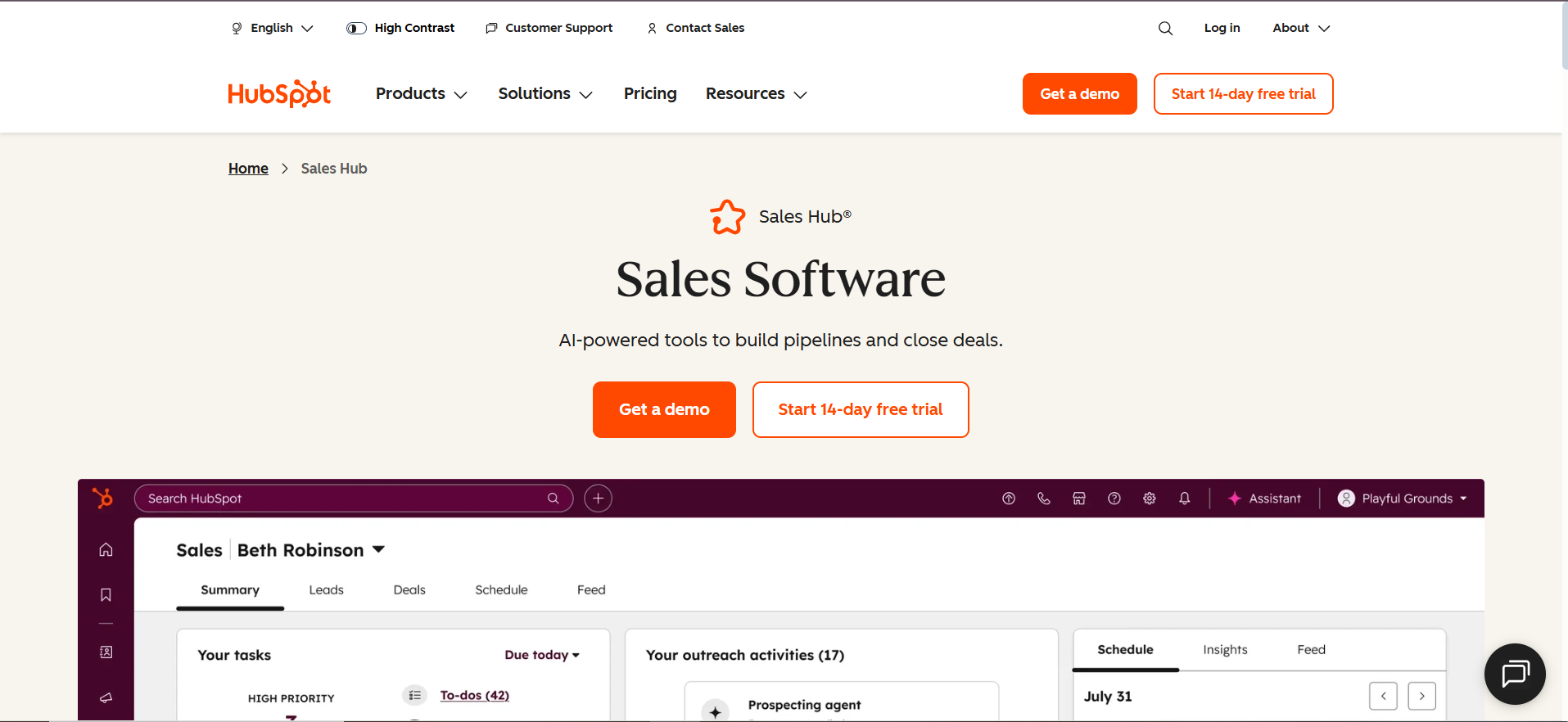Viewport: 1568px width, 722px height.
Task: Click the July 31 date label
Action: coord(1108,697)
